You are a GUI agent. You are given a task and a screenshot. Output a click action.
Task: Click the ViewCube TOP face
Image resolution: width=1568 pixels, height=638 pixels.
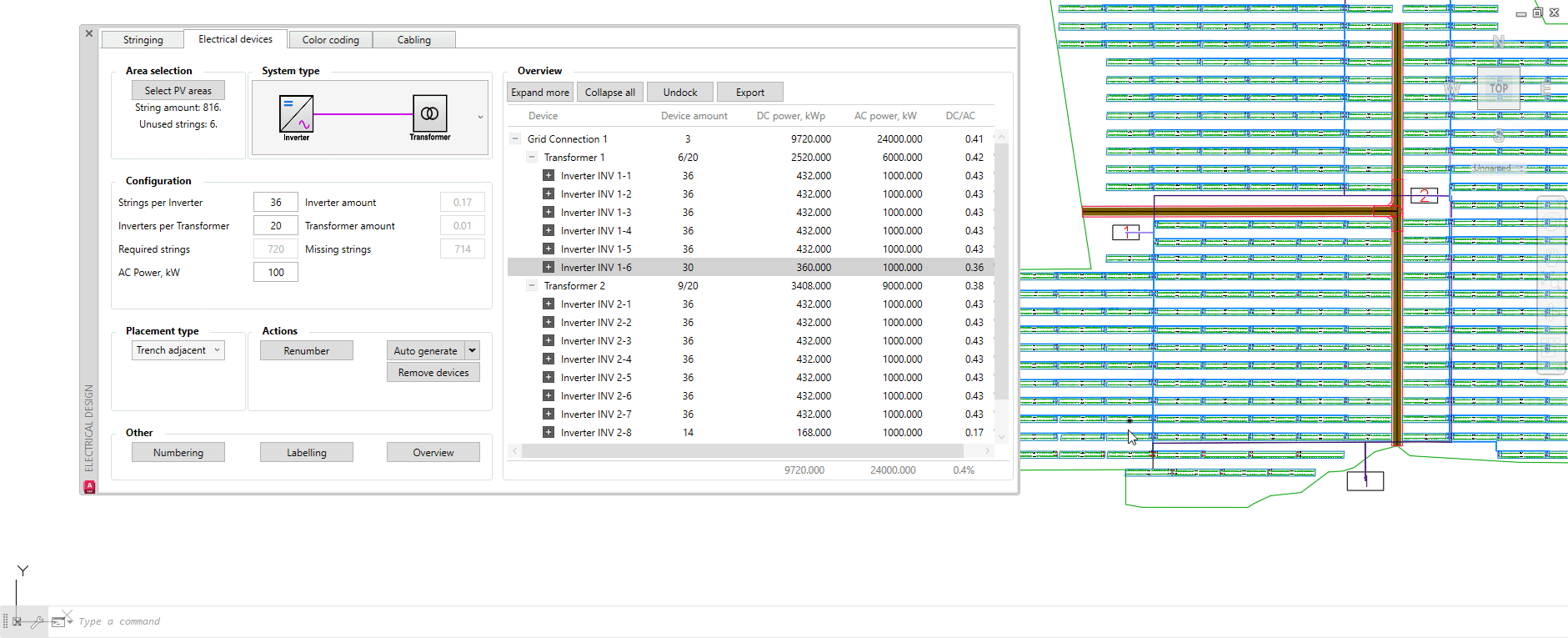click(x=1499, y=89)
